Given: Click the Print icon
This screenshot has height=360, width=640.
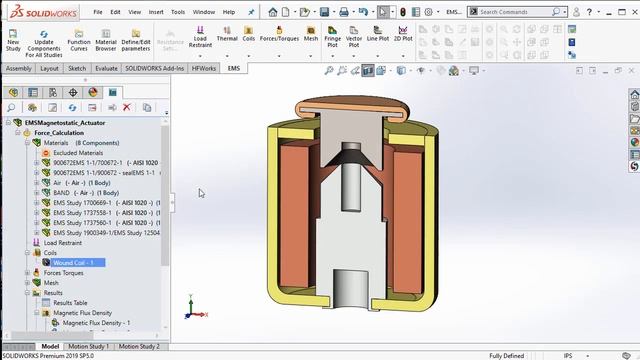Looking at the screenshot, I should pos(344,12).
